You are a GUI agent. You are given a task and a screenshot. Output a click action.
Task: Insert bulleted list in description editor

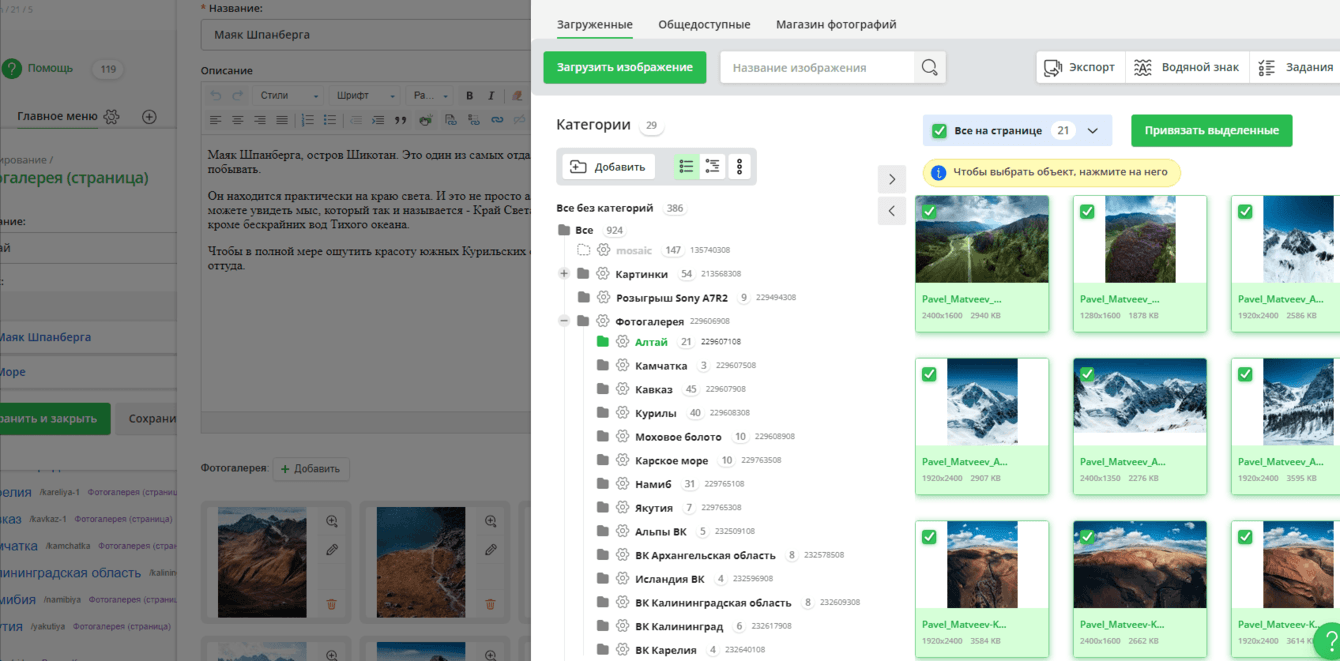pos(330,120)
